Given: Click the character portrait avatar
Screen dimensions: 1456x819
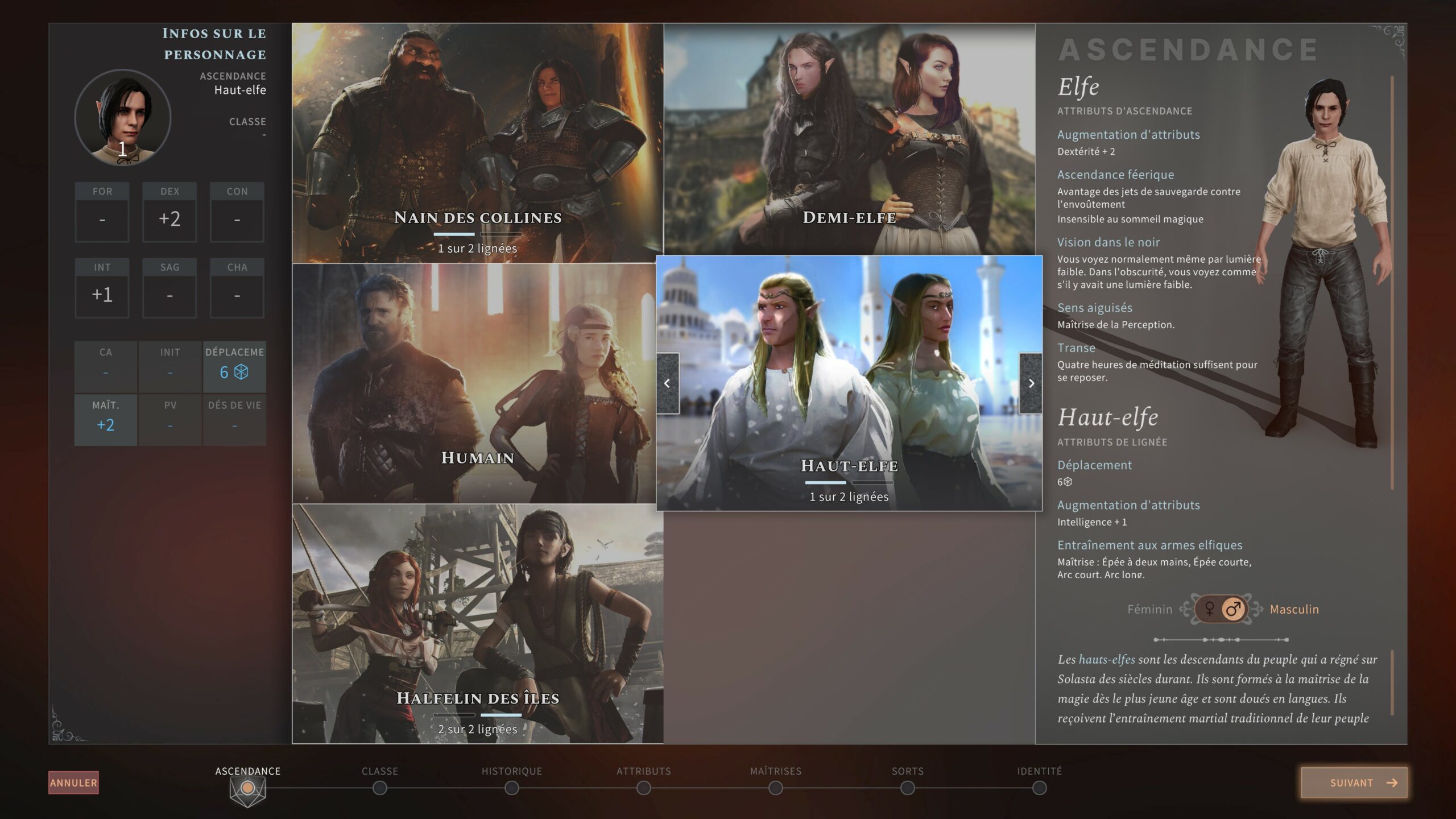Looking at the screenshot, I should (123, 118).
